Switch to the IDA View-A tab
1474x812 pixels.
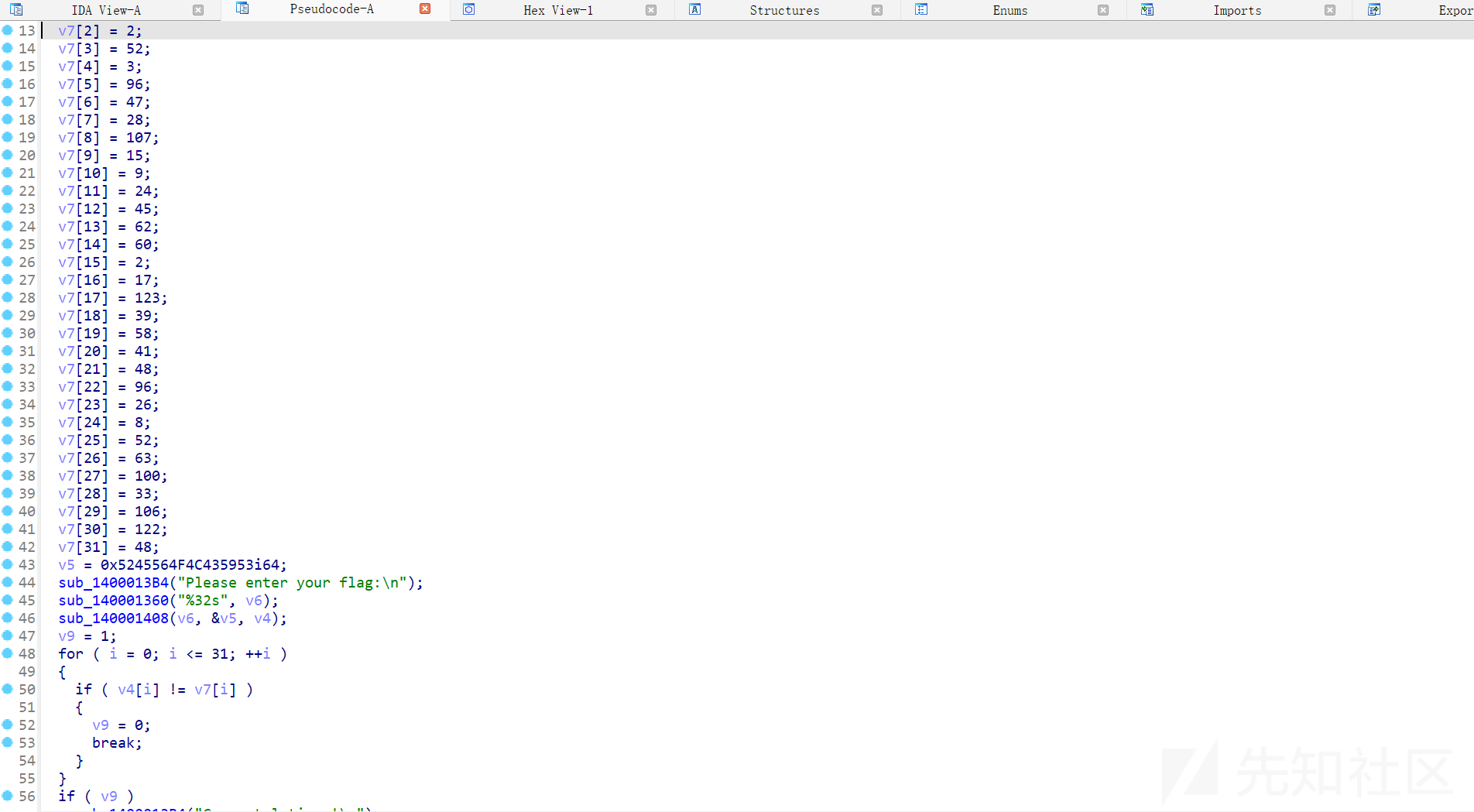[x=106, y=10]
